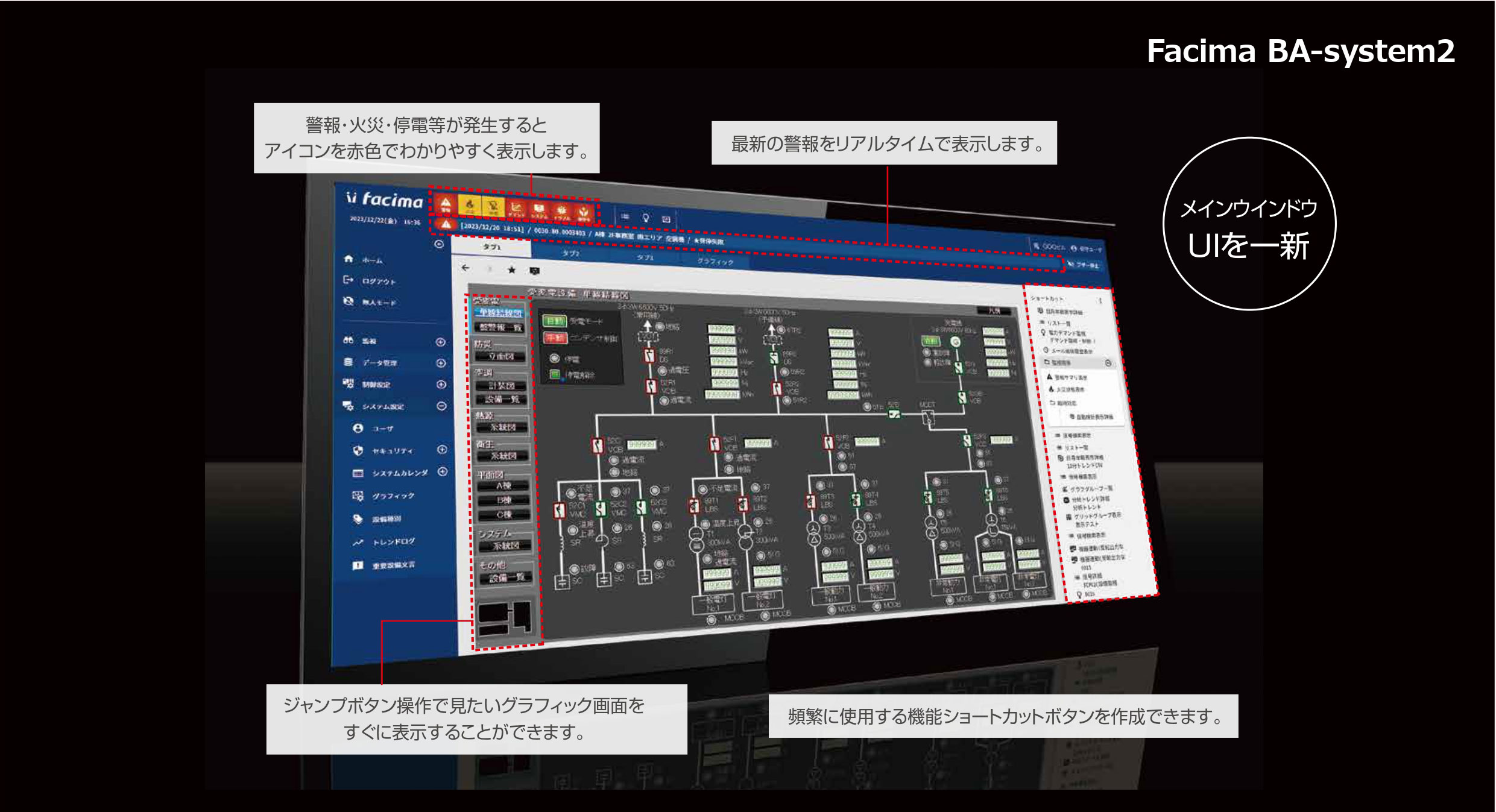Click the star favorite icon
Image resolution: width=1496 pixels, height=812 pixels.
tap(511, 269)
